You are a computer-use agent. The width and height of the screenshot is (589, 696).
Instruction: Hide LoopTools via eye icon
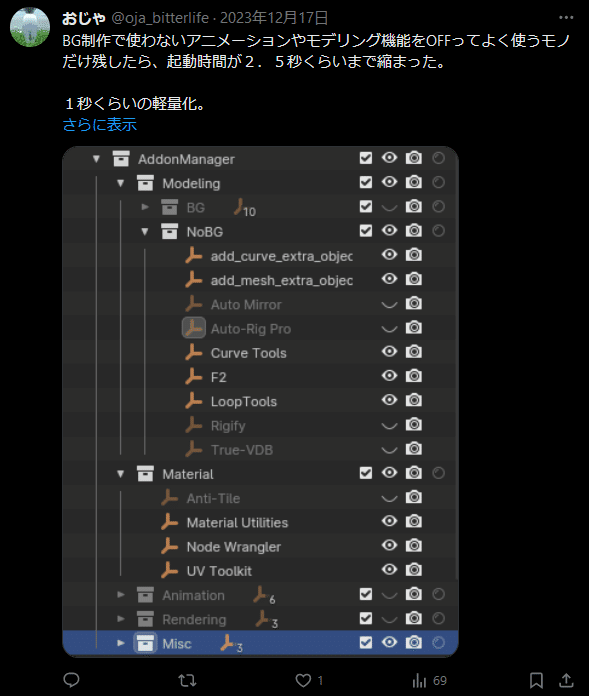coord(389,400)
